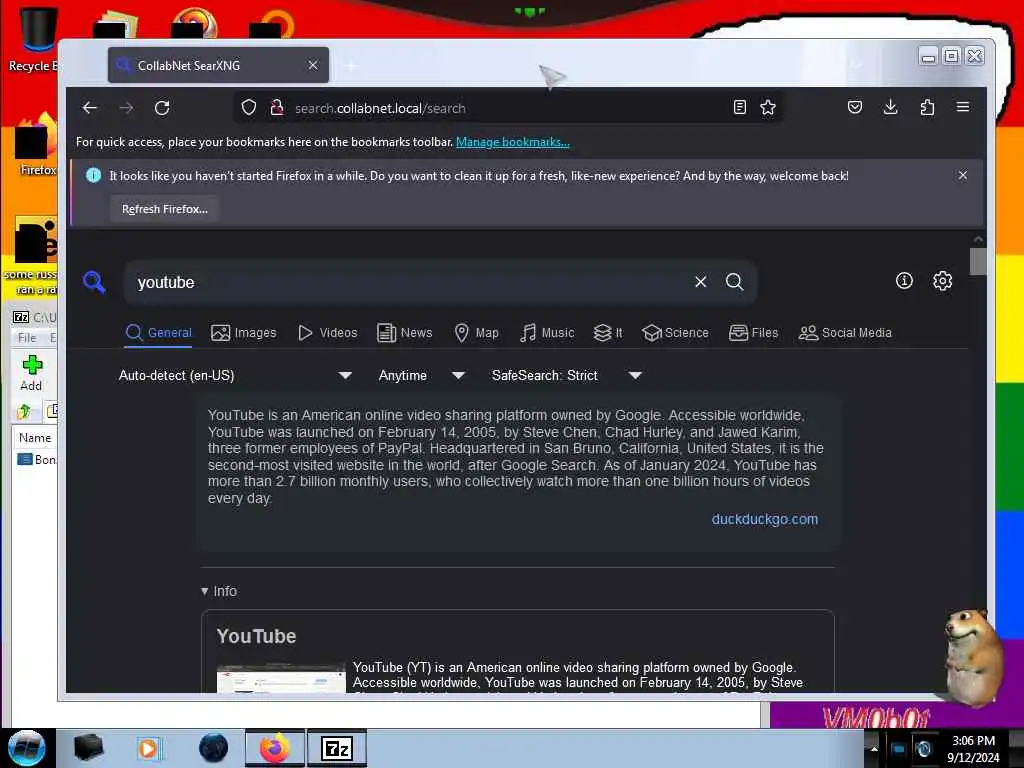The image size is (1024, 768).
Task: Click the Refresh Firefox... button
Action: (165, 209)
